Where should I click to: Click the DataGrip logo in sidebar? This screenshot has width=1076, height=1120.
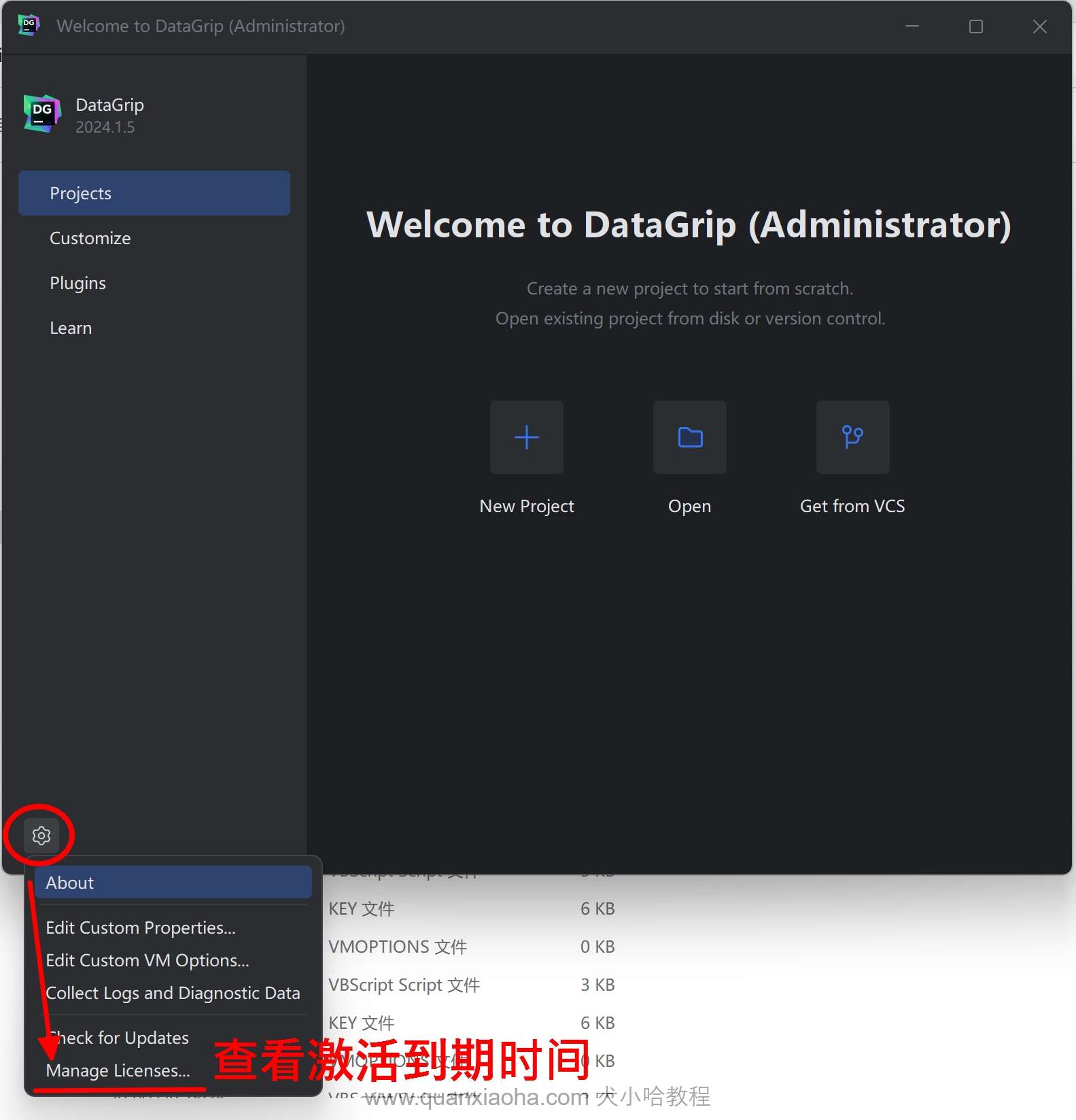tap(42, 114)
